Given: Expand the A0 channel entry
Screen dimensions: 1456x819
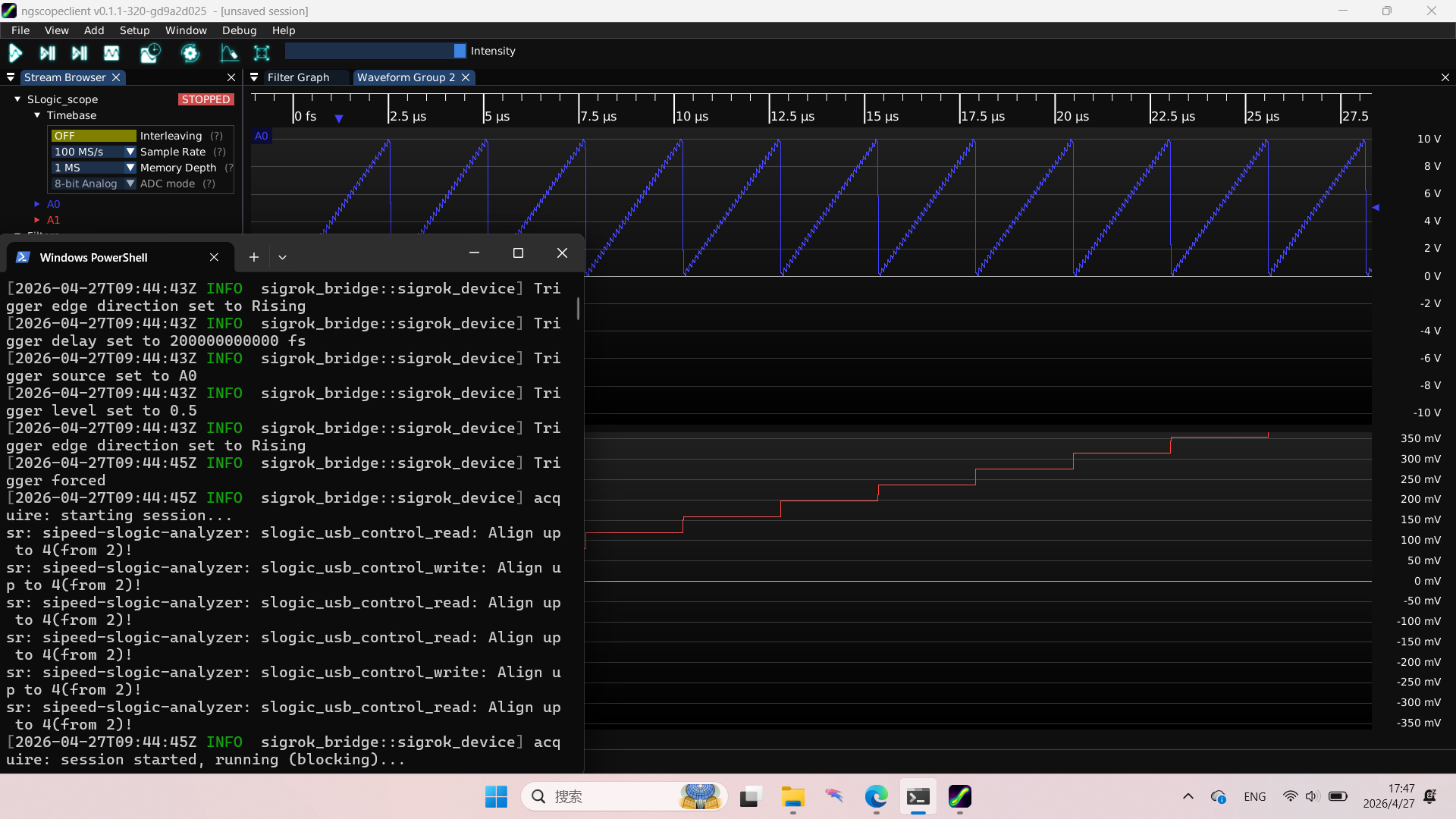Looking at the screenshot, I should click(36, 204).
